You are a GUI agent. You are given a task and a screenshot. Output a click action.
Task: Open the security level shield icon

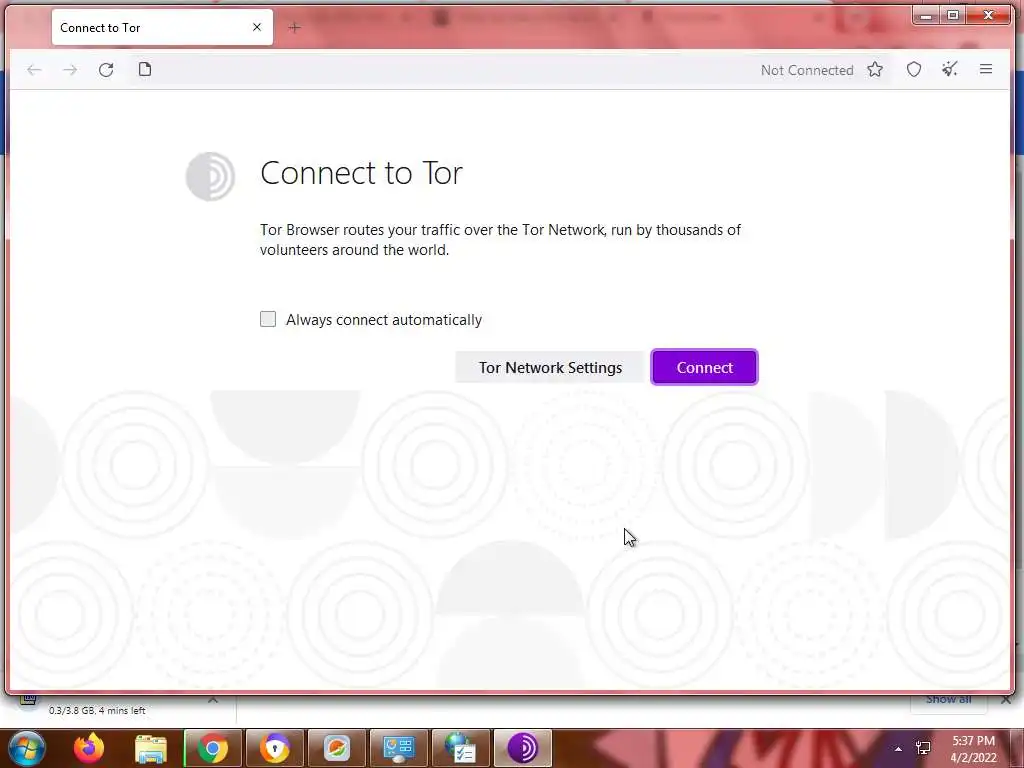click(x=914, y=69)
